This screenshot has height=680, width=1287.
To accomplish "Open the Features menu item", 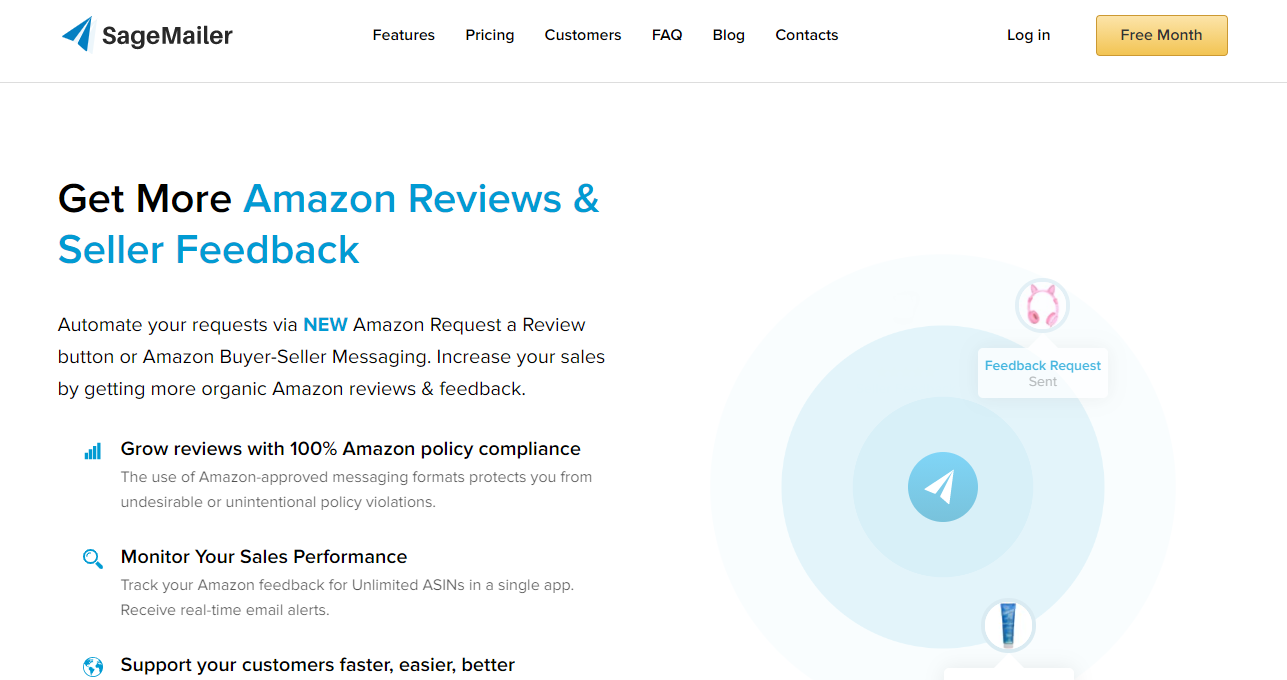I will (404, 35).
